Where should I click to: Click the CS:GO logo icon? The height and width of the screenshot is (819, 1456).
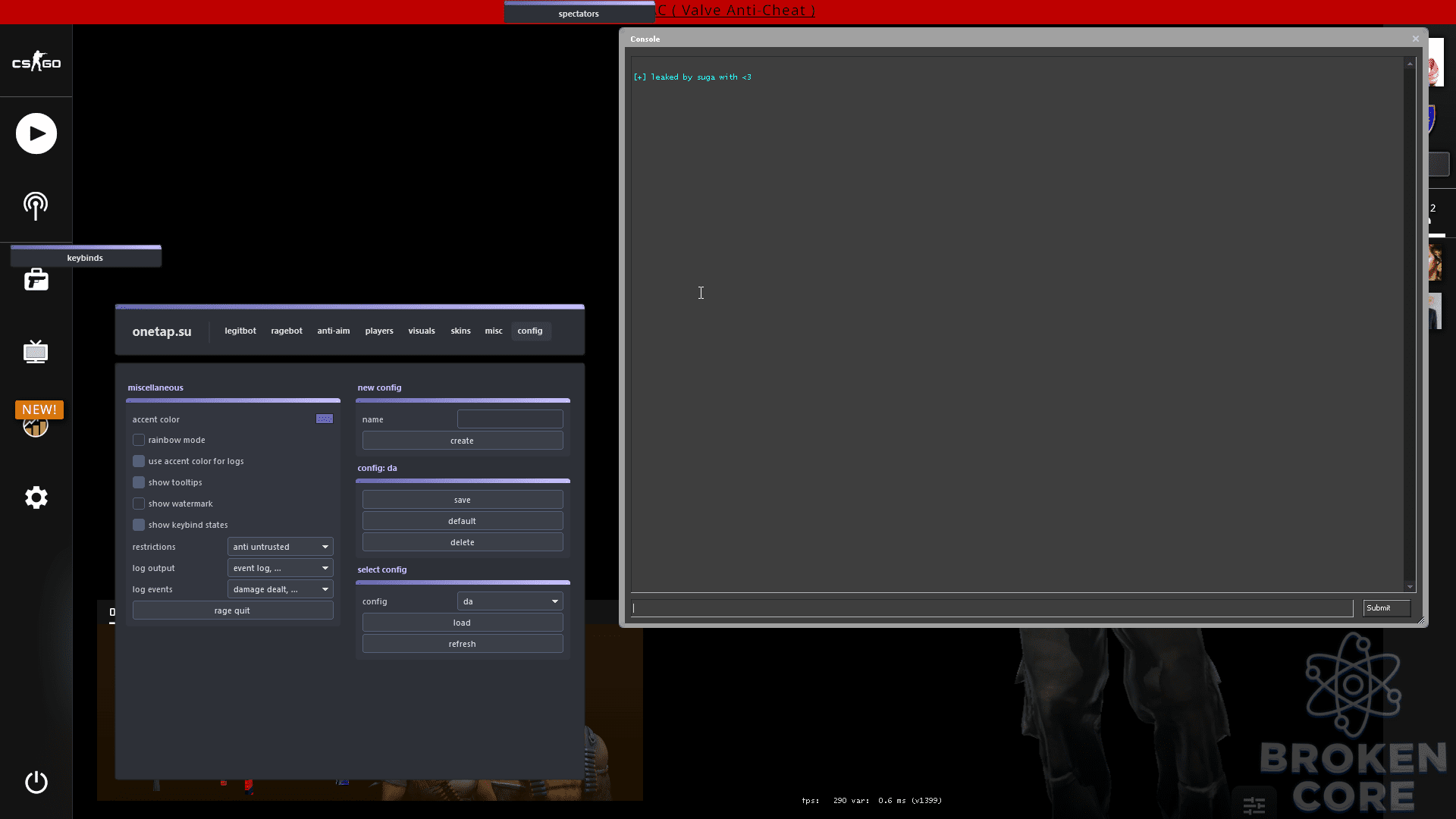[x=36, y=61]
